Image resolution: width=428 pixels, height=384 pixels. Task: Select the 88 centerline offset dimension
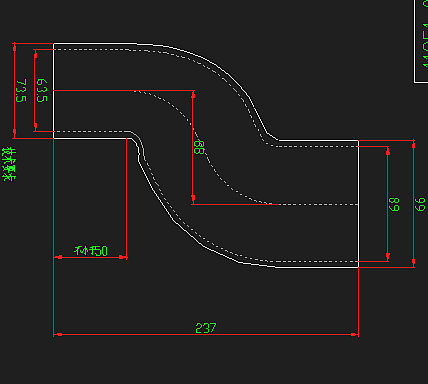[199, 147]
